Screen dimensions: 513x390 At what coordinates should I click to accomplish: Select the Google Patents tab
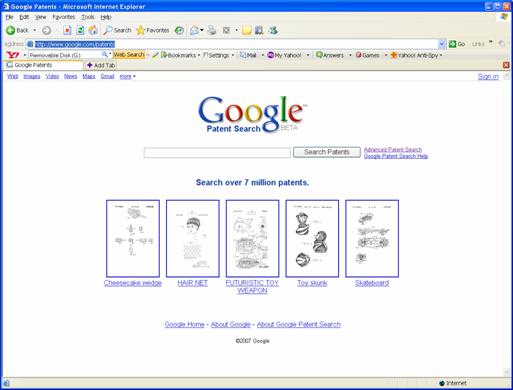[43, 65]
